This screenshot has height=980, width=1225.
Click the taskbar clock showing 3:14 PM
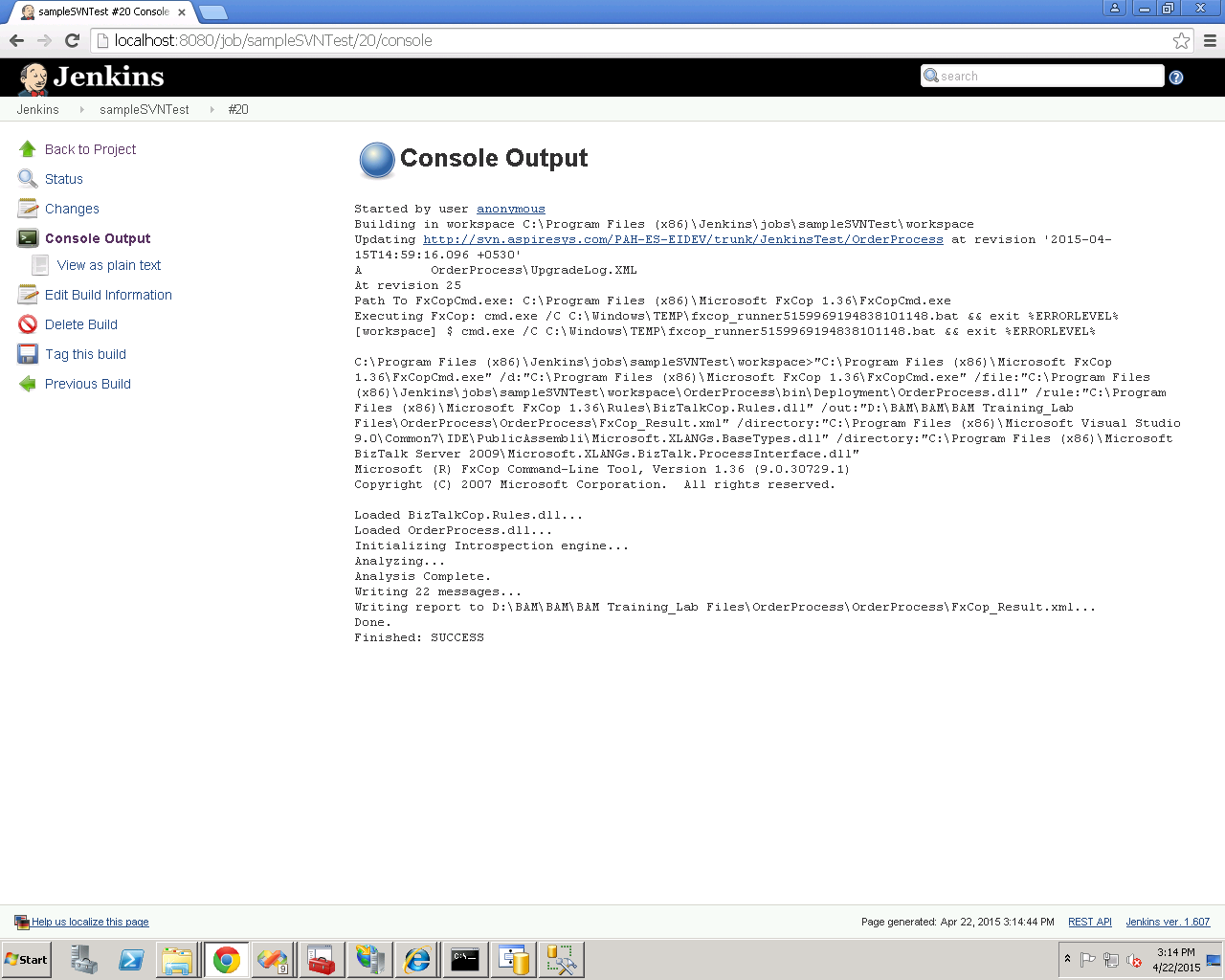point(1176,960)
